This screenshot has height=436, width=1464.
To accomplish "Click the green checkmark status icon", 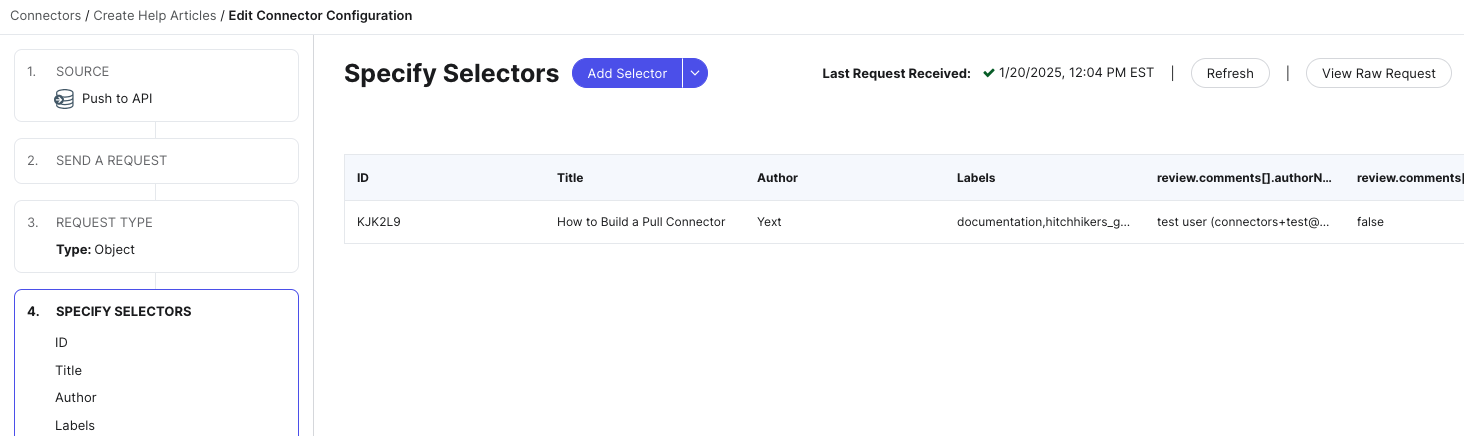I will pos(989,73).
